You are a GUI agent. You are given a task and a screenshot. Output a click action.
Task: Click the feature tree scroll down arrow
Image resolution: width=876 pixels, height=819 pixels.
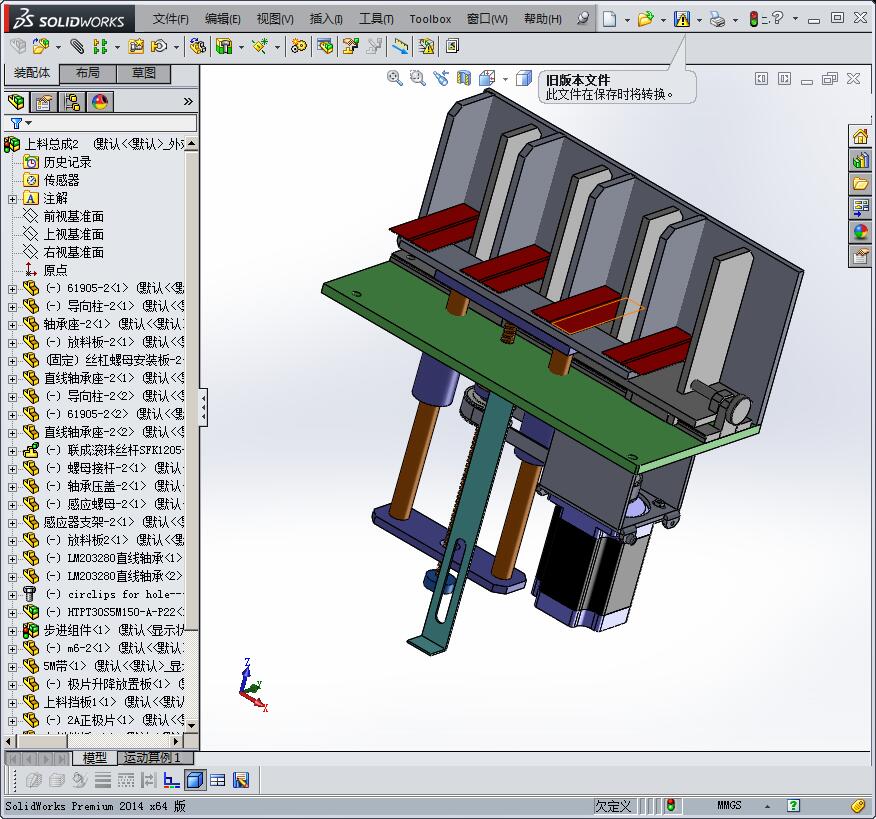point(192,725)
